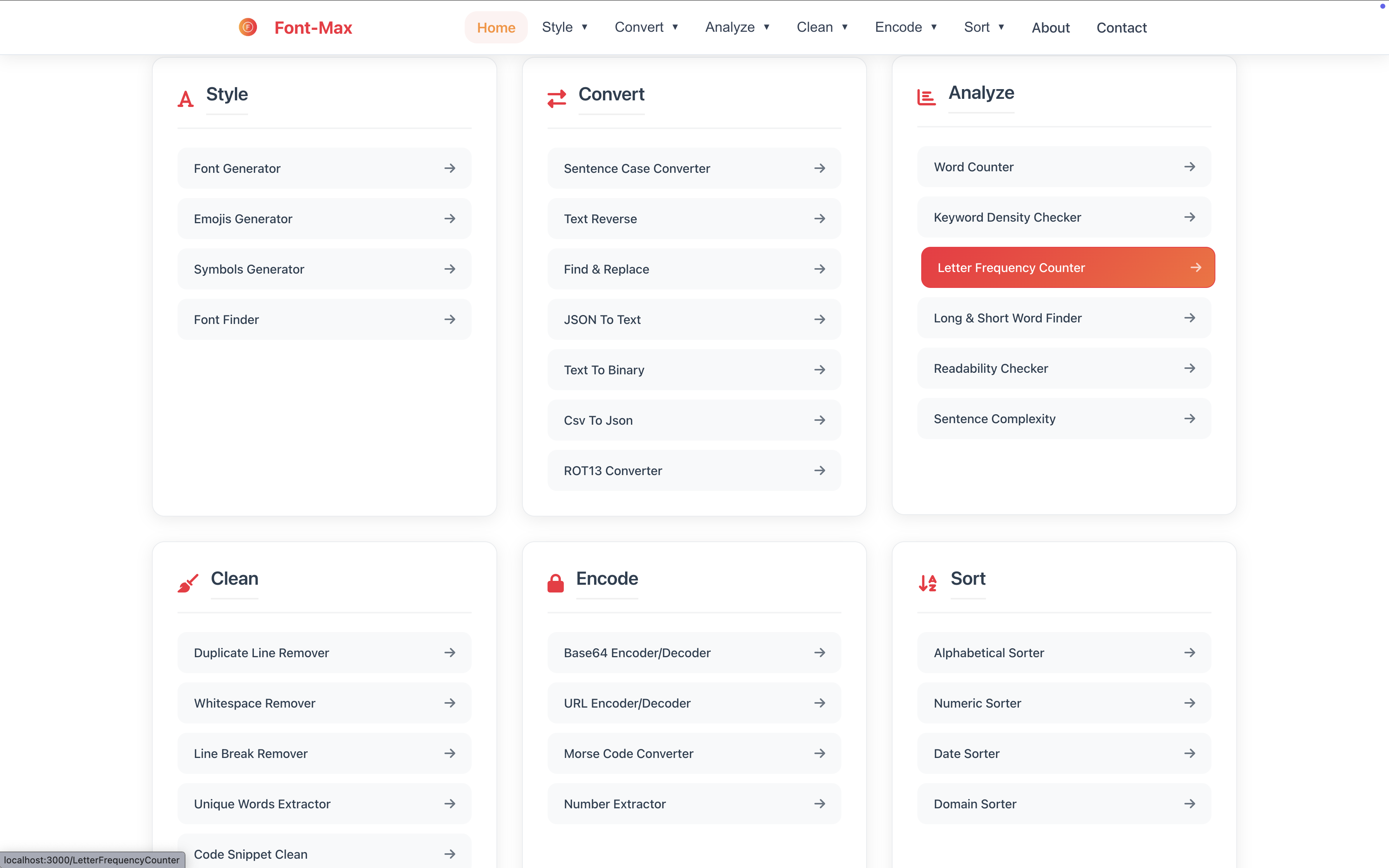Viewport: 1389px width, 868px height.
Task: Open the Encode navigation dropdown
Action: (x=906, y=27)
